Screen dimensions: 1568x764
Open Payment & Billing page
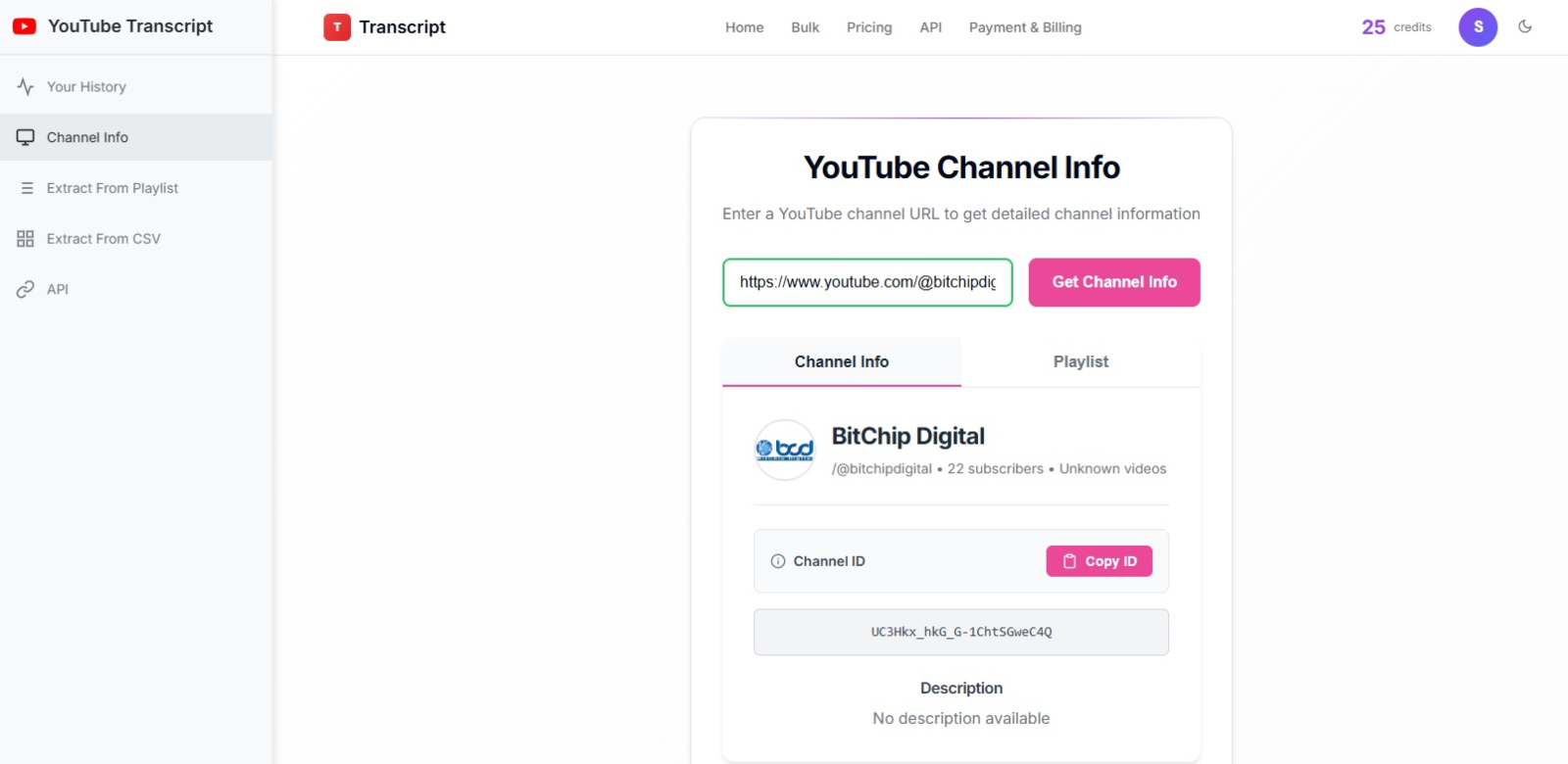(1025, 27)
